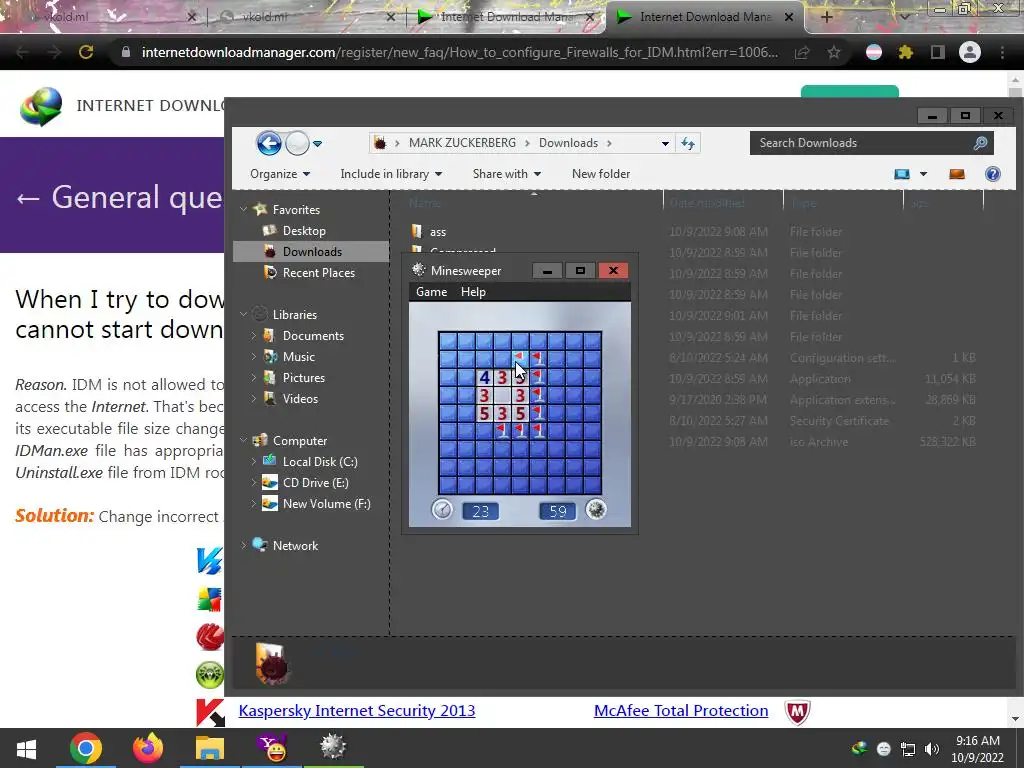Click the mines remaining counter showing 59
1024x768 pixels.
[558, 511]
